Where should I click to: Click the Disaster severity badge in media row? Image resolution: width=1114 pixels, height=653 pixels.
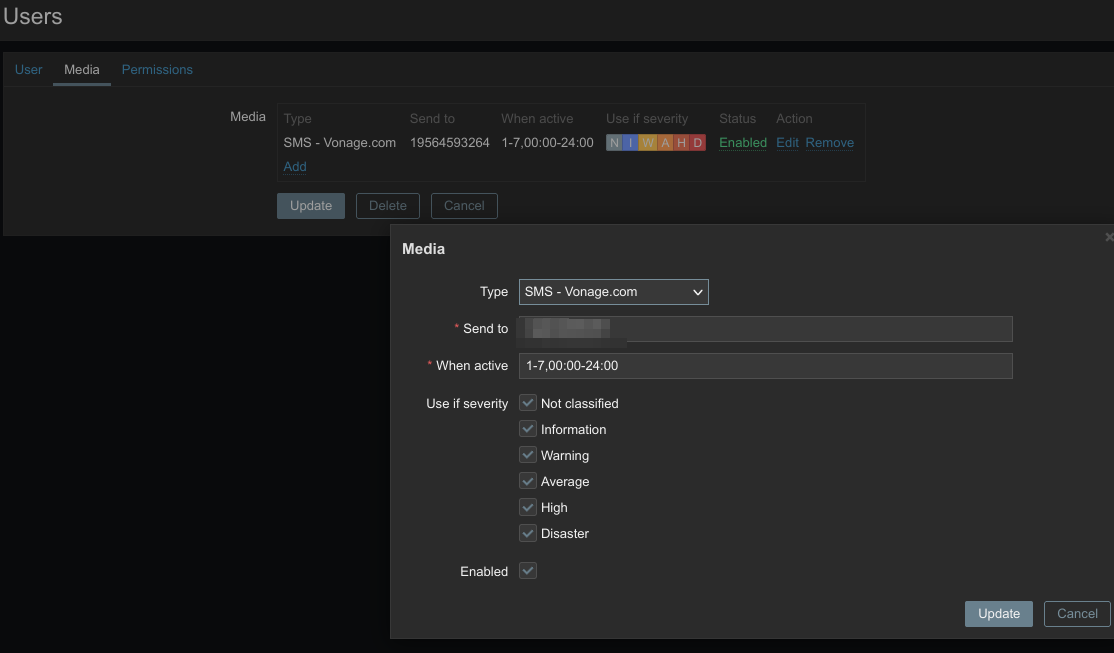698,143
